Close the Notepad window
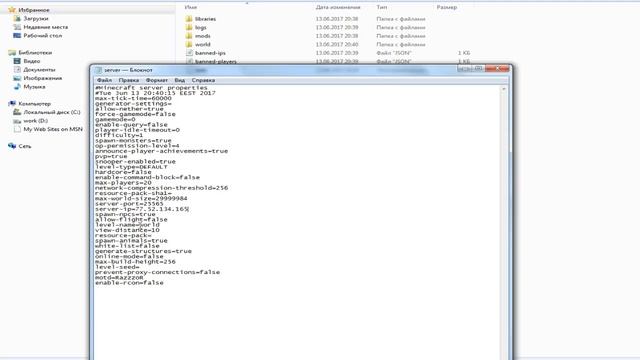This screenshot has width=640, height=360. [498, 69]
